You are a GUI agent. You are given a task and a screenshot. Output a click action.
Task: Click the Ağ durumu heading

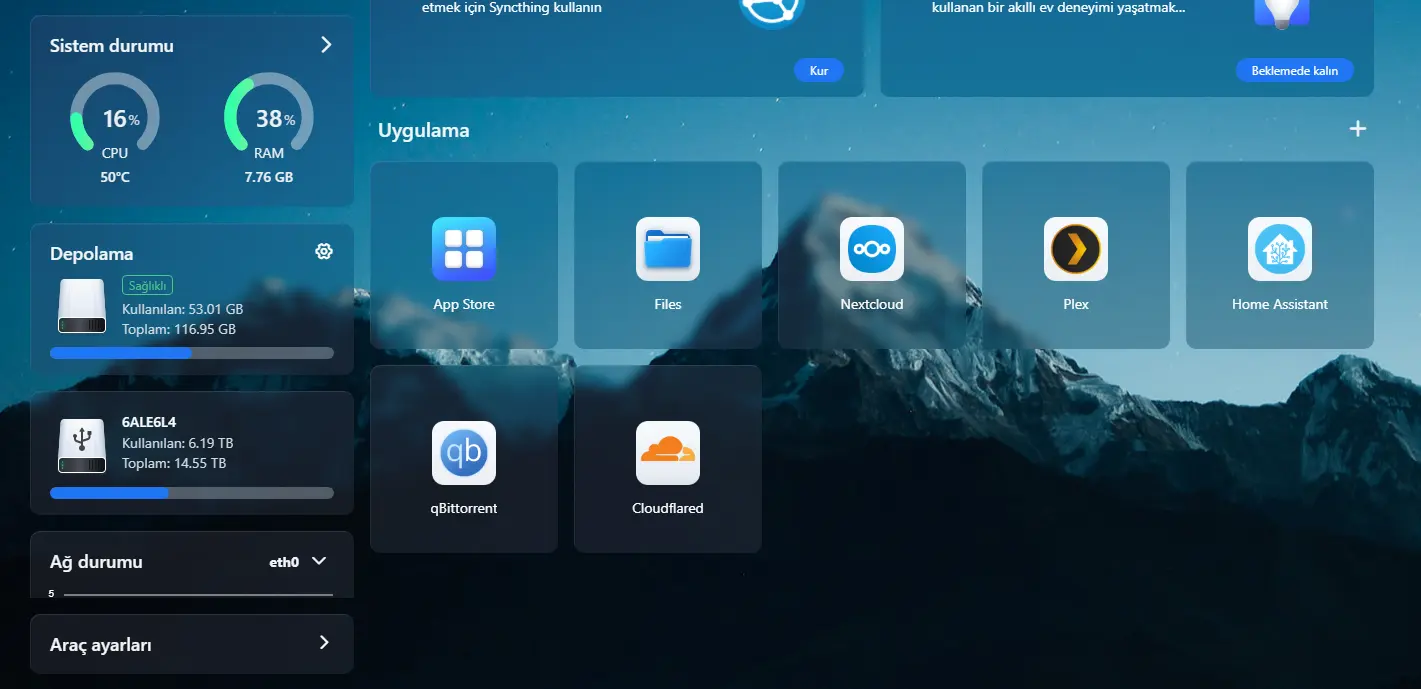click(96, 562)
